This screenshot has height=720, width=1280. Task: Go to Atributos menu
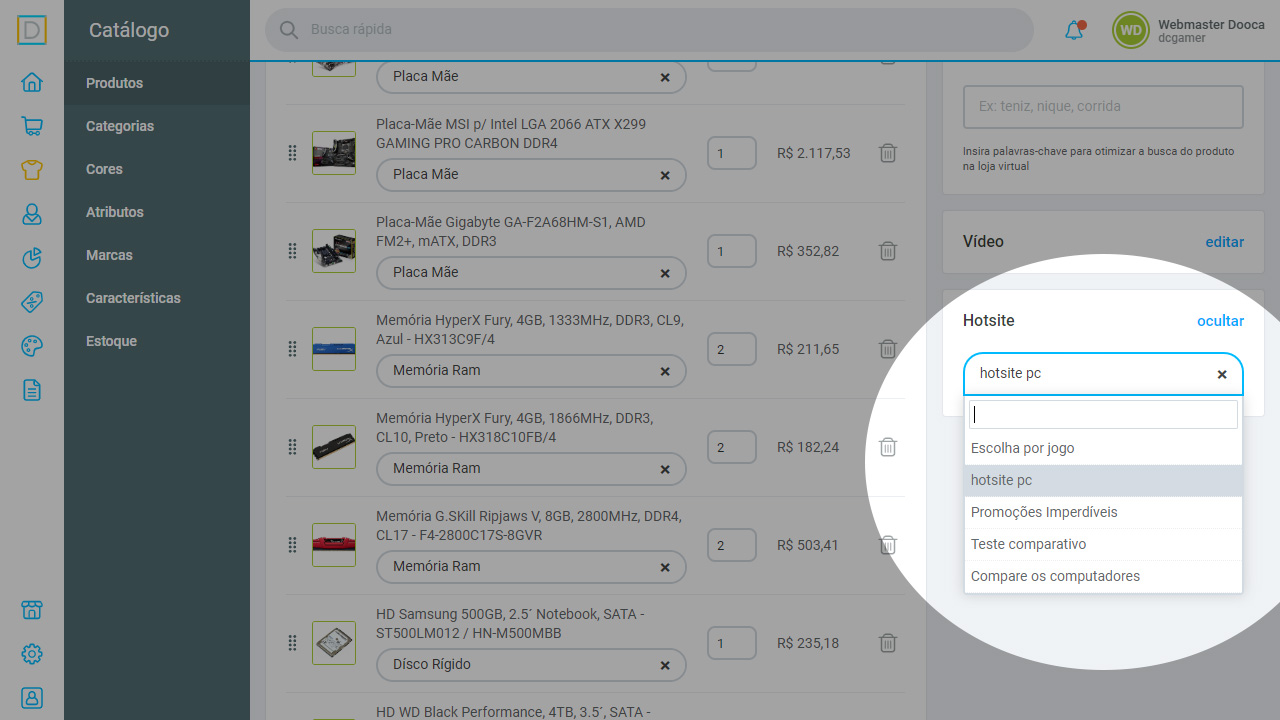click(x=157, y=212)
